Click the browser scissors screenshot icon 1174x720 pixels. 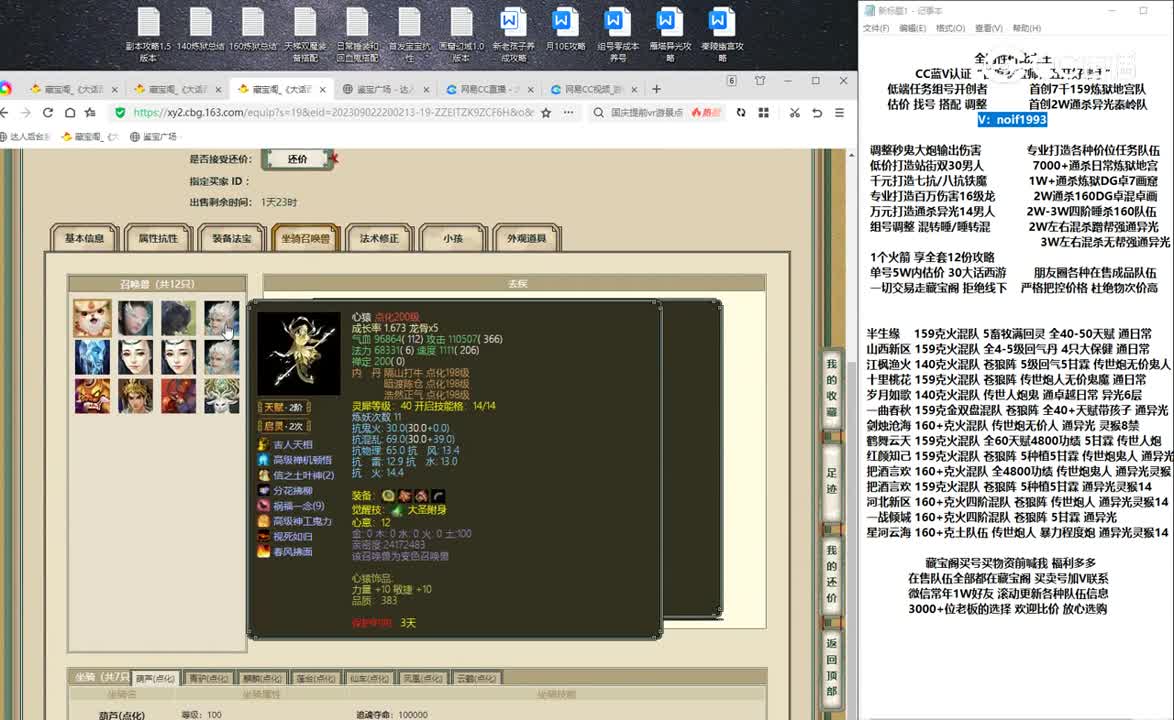pos(794,112)
